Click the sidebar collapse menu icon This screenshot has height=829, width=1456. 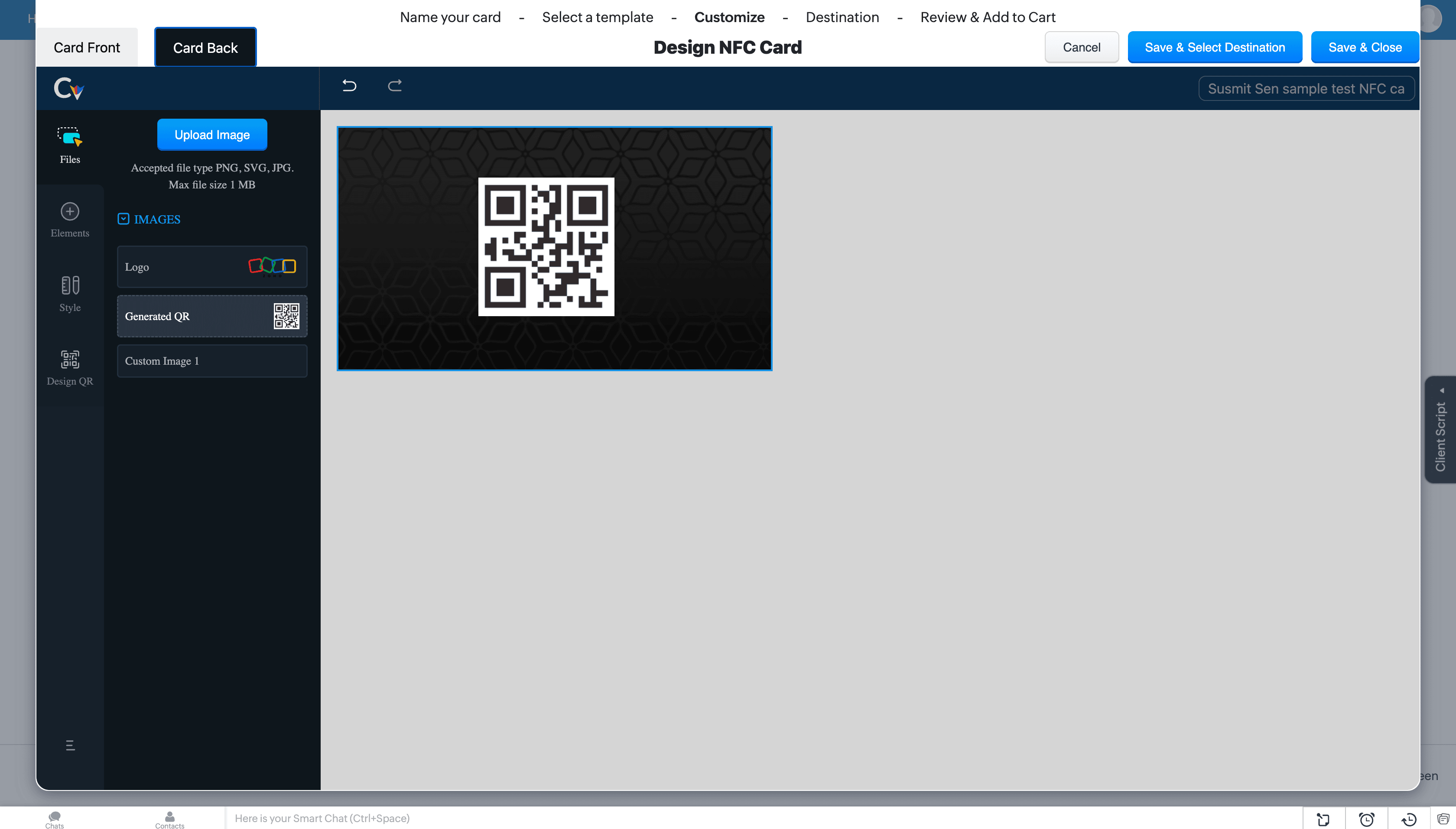(x=70, y=745)
